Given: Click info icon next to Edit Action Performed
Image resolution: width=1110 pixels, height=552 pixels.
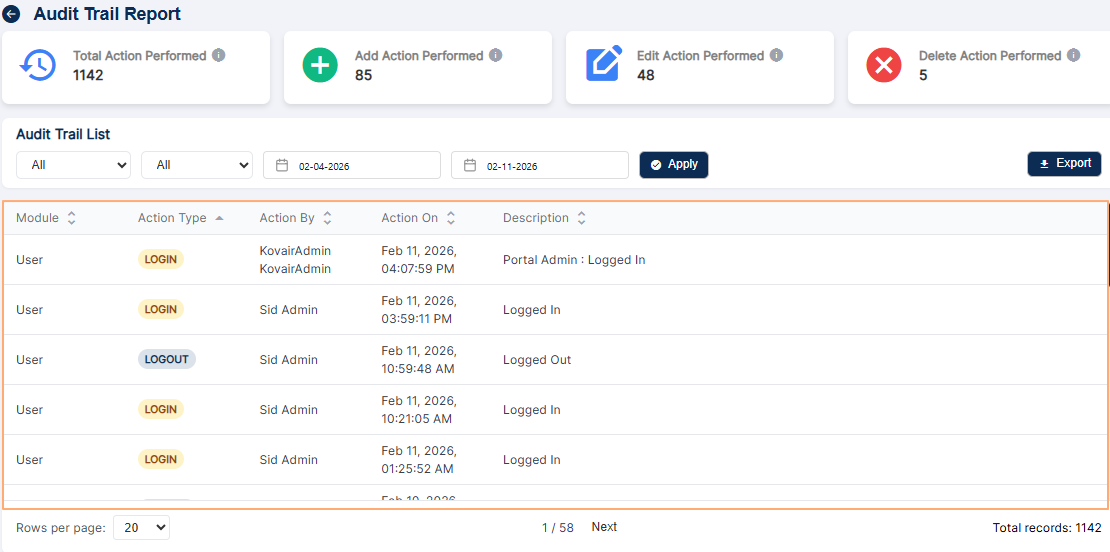Looking at the screenshot, I should click(777, 56).
